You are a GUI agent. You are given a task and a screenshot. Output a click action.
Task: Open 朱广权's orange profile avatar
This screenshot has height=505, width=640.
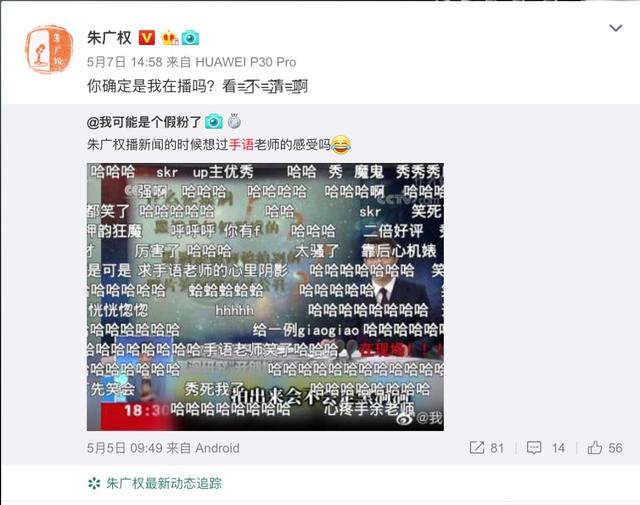pos(49,49)
